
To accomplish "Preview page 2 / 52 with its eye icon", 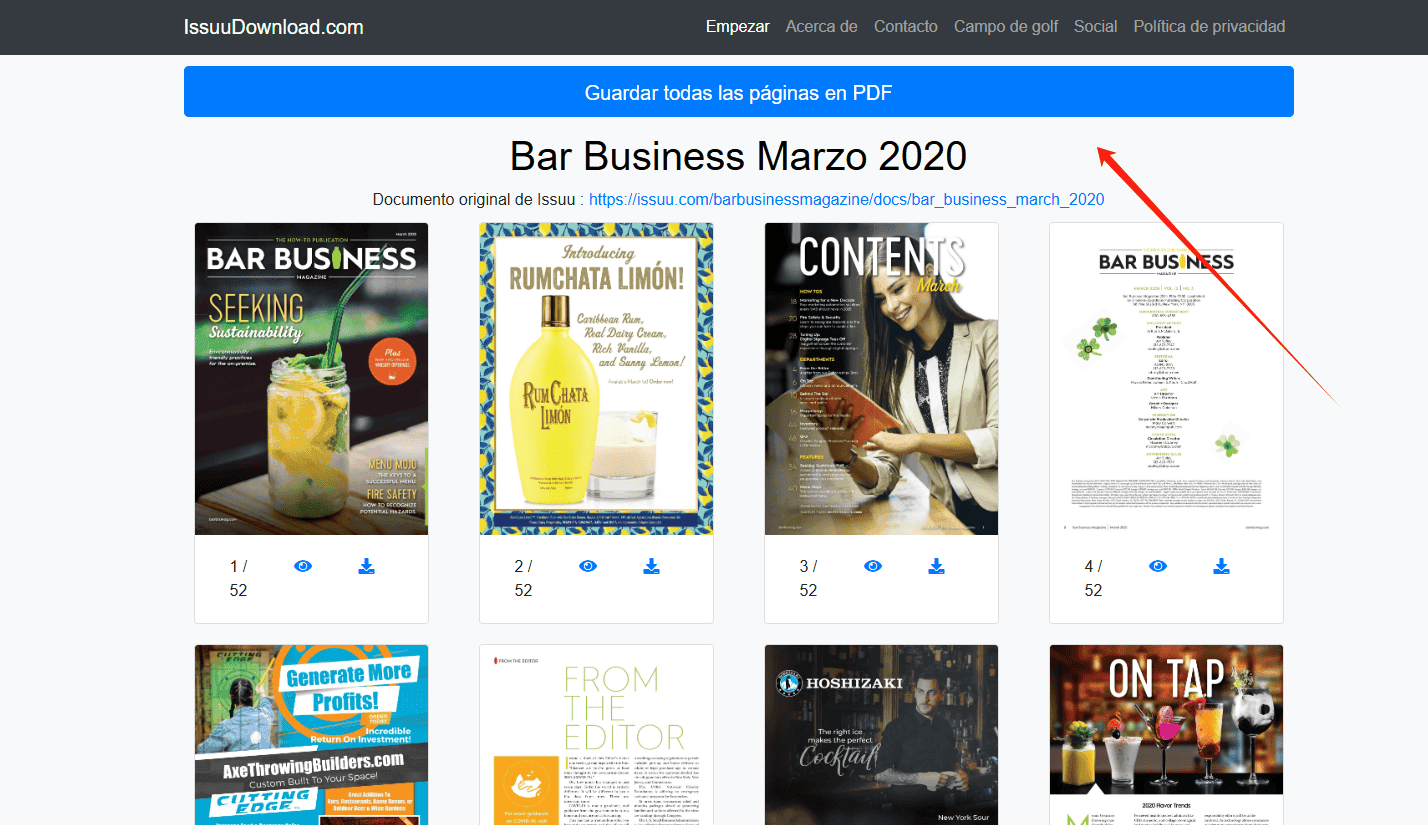I will 588,566.
